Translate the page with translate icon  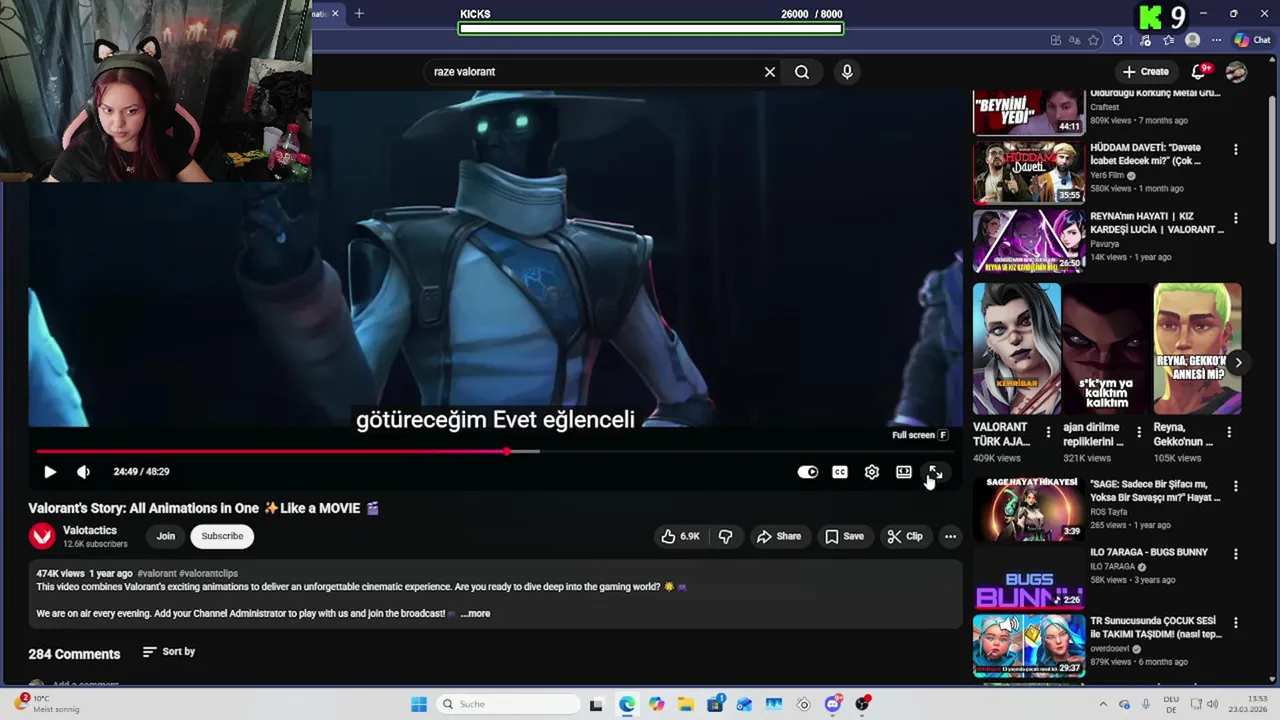coord(1074,40)
